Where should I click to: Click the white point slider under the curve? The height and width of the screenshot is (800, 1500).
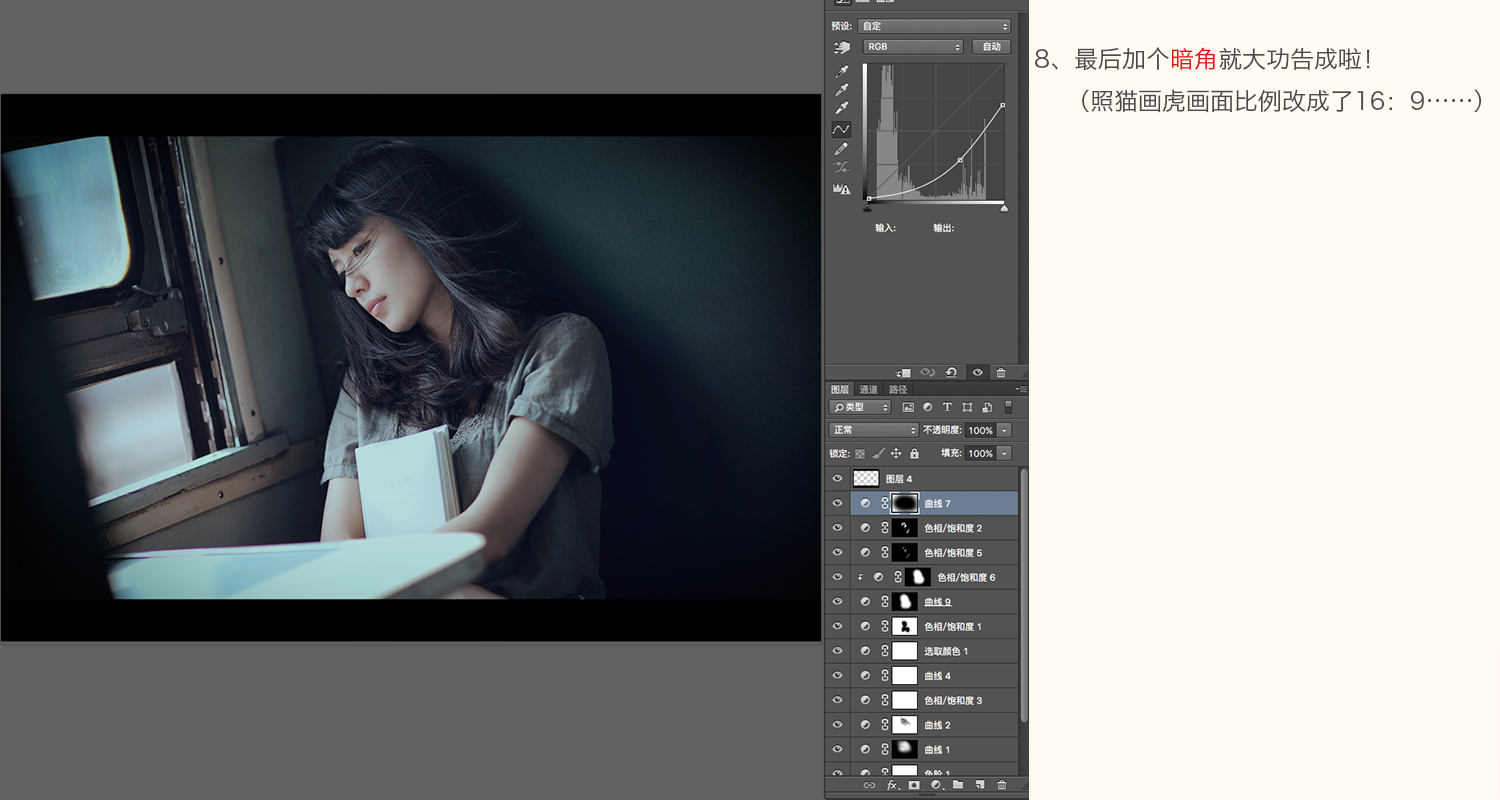point(1003,208)
